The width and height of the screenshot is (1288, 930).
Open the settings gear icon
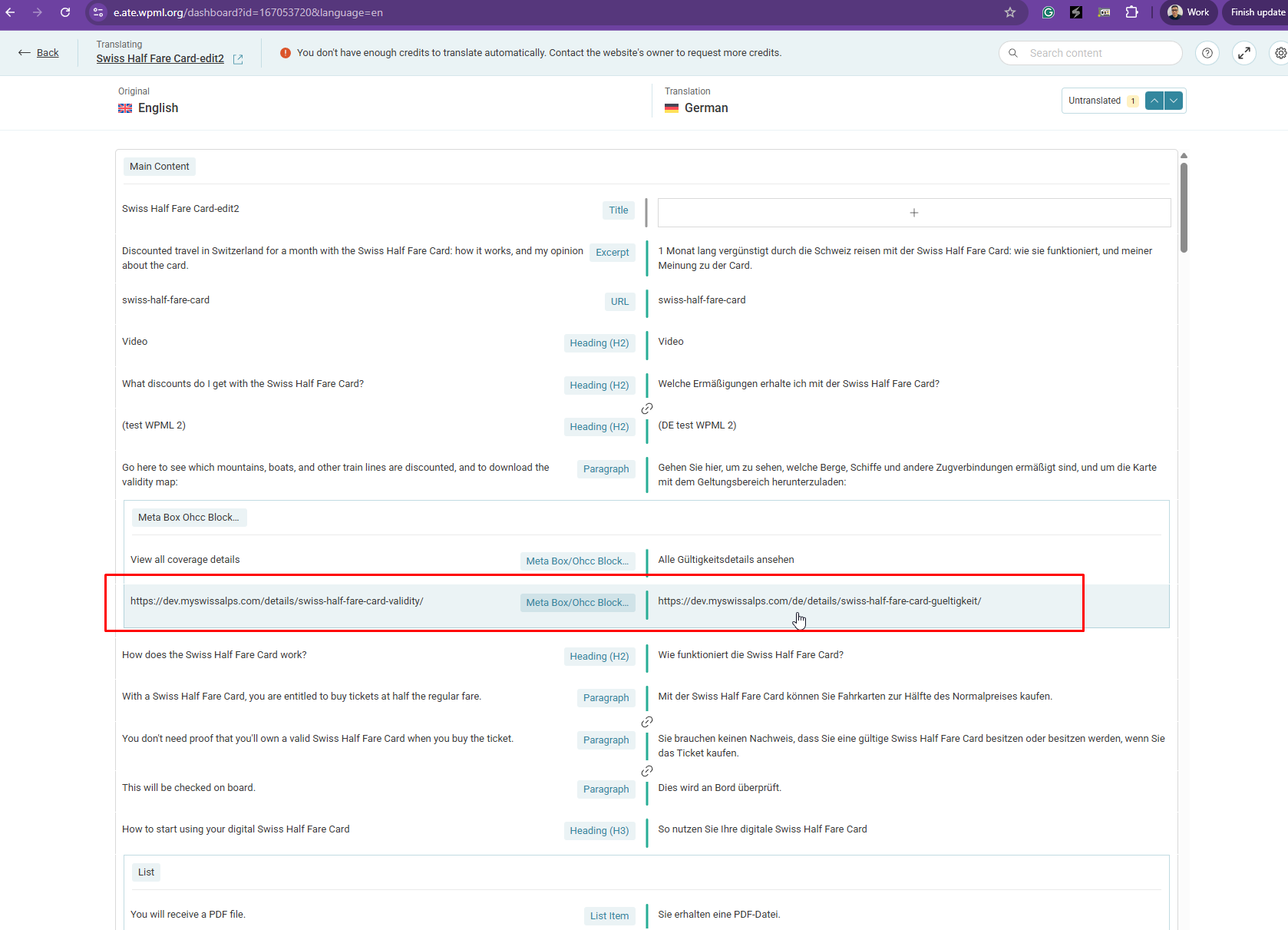point(1280,53)
